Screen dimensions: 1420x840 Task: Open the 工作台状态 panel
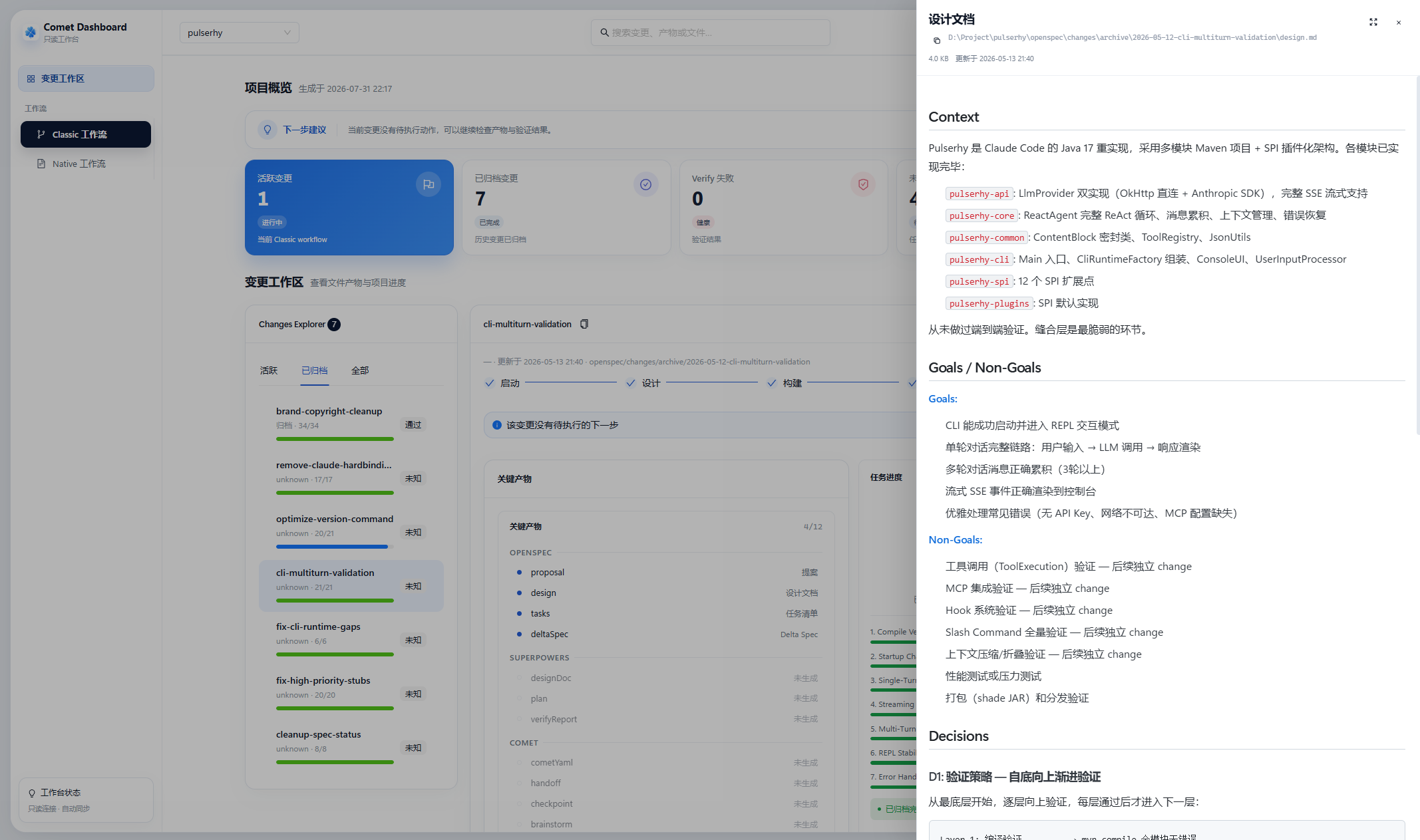pyautogui.click(x=86, y=799)
